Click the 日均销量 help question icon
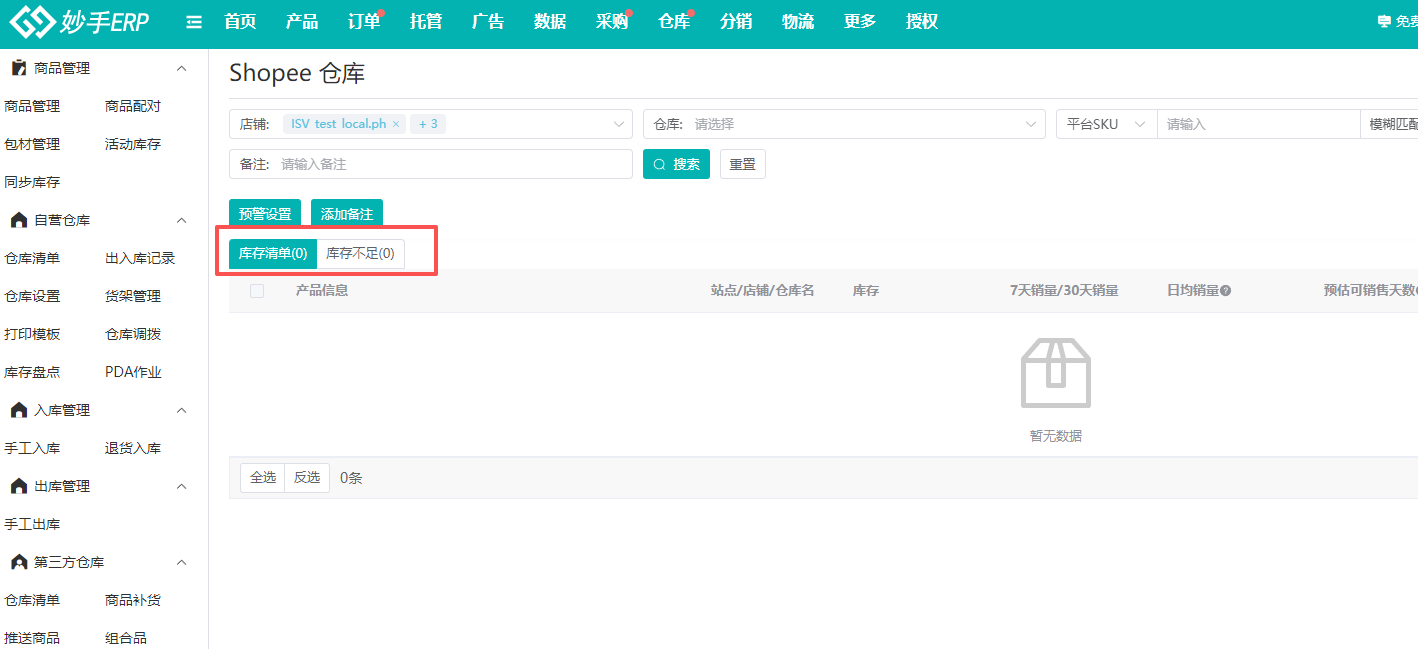 [x=1226, y=291]
